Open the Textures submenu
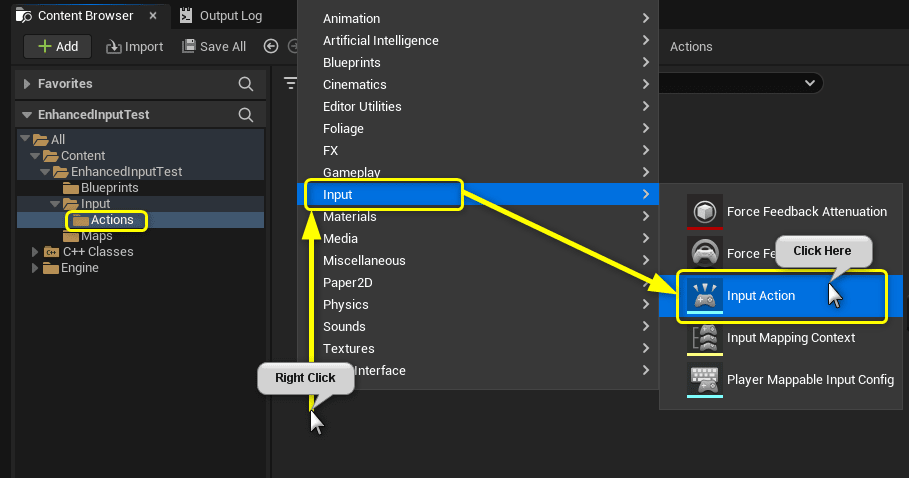 pos(478,349)
